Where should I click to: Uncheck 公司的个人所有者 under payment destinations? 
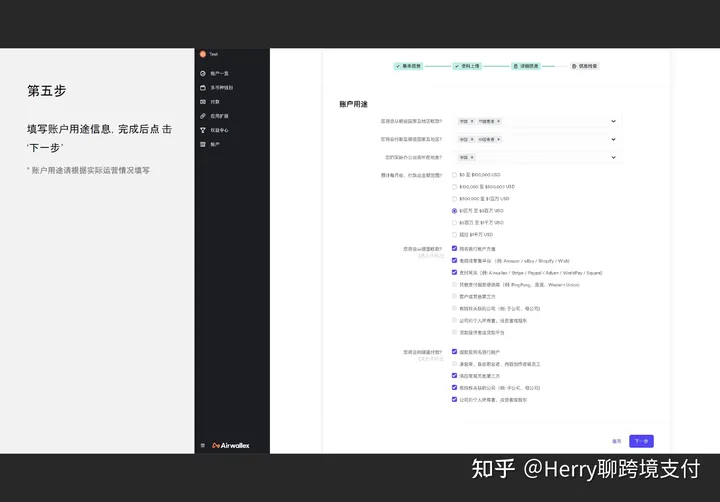(x=454, y=400)
